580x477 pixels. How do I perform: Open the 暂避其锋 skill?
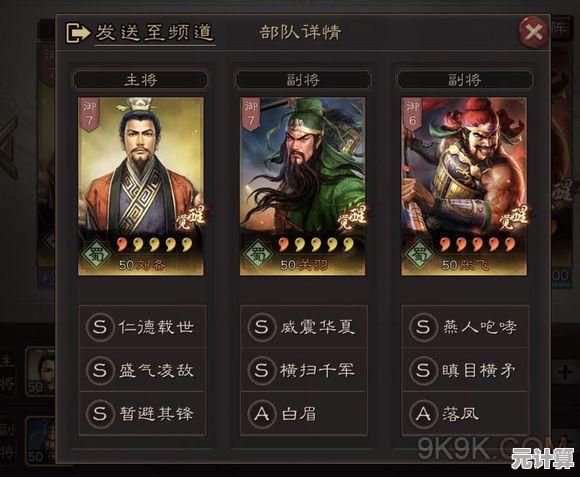142,413
